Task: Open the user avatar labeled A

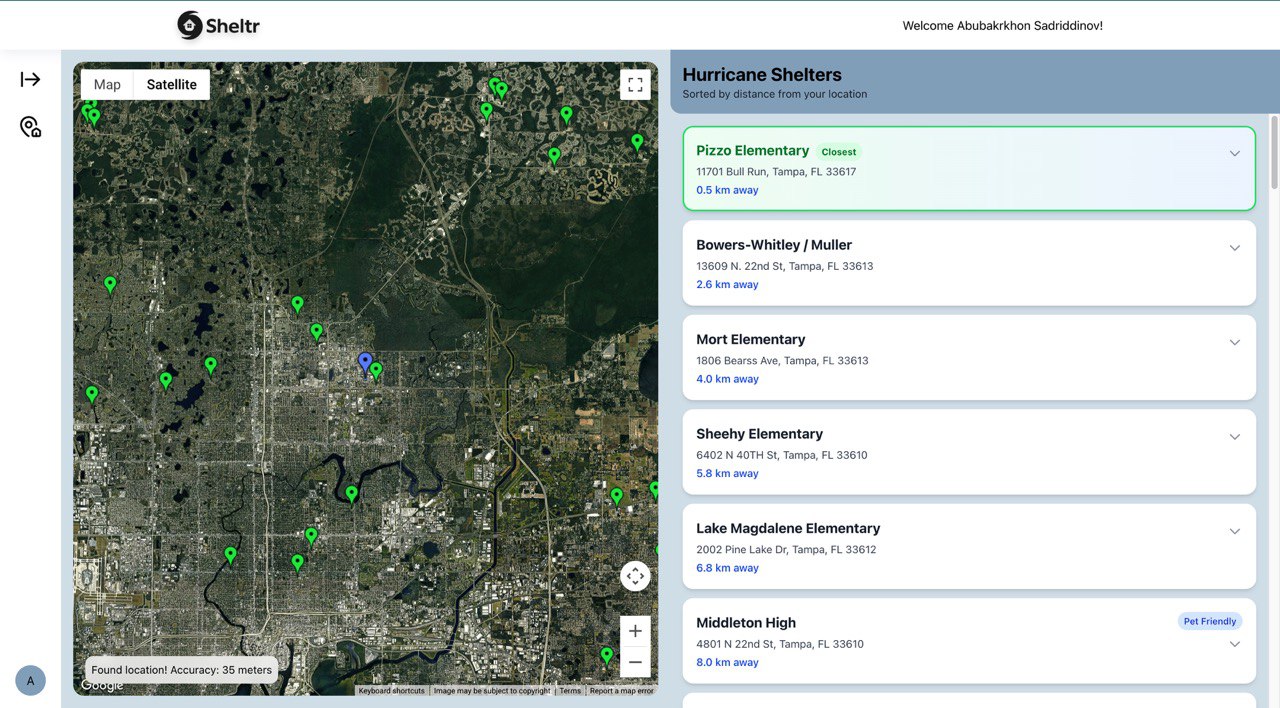Action: 30,681
